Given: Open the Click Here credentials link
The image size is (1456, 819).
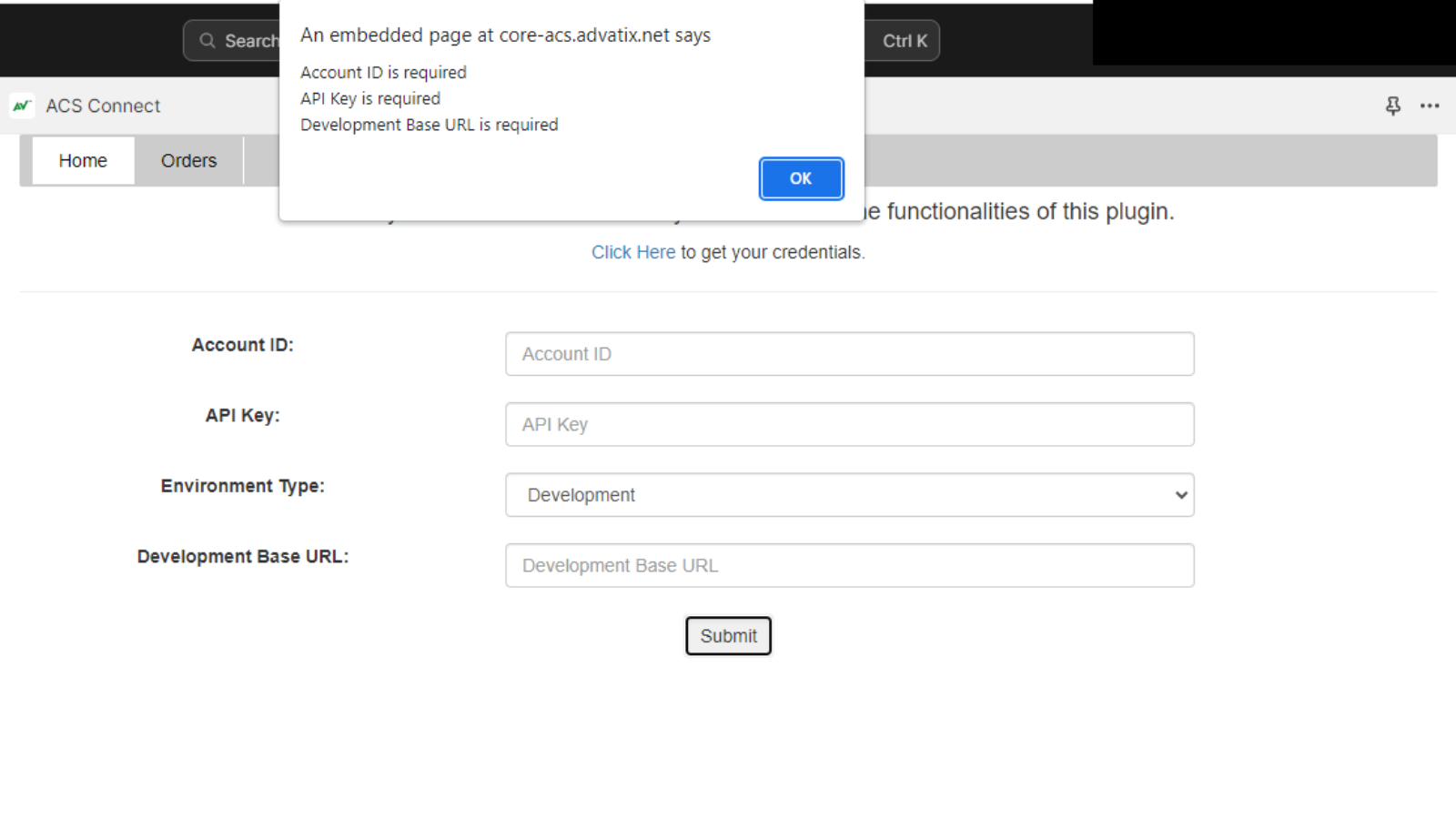Looking at the screenshot, I should tap(633, 252).
